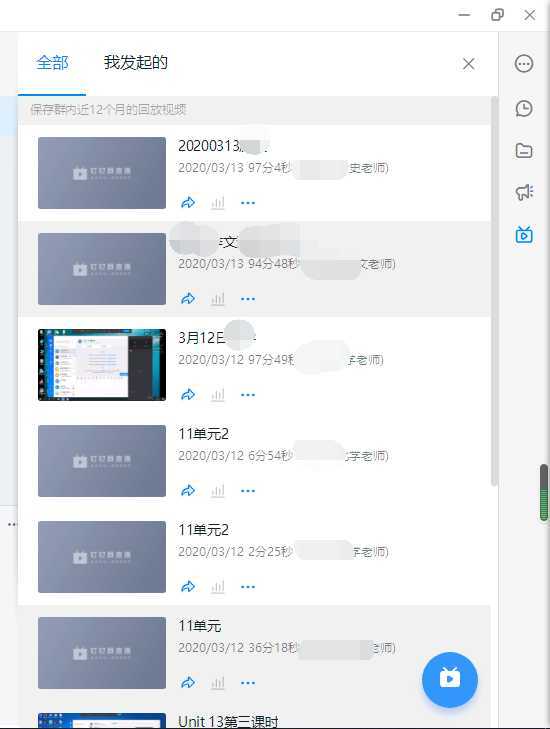The image size is (550, 729).
Task: Switch to the 全部 tab
Action: coord(52,62)
